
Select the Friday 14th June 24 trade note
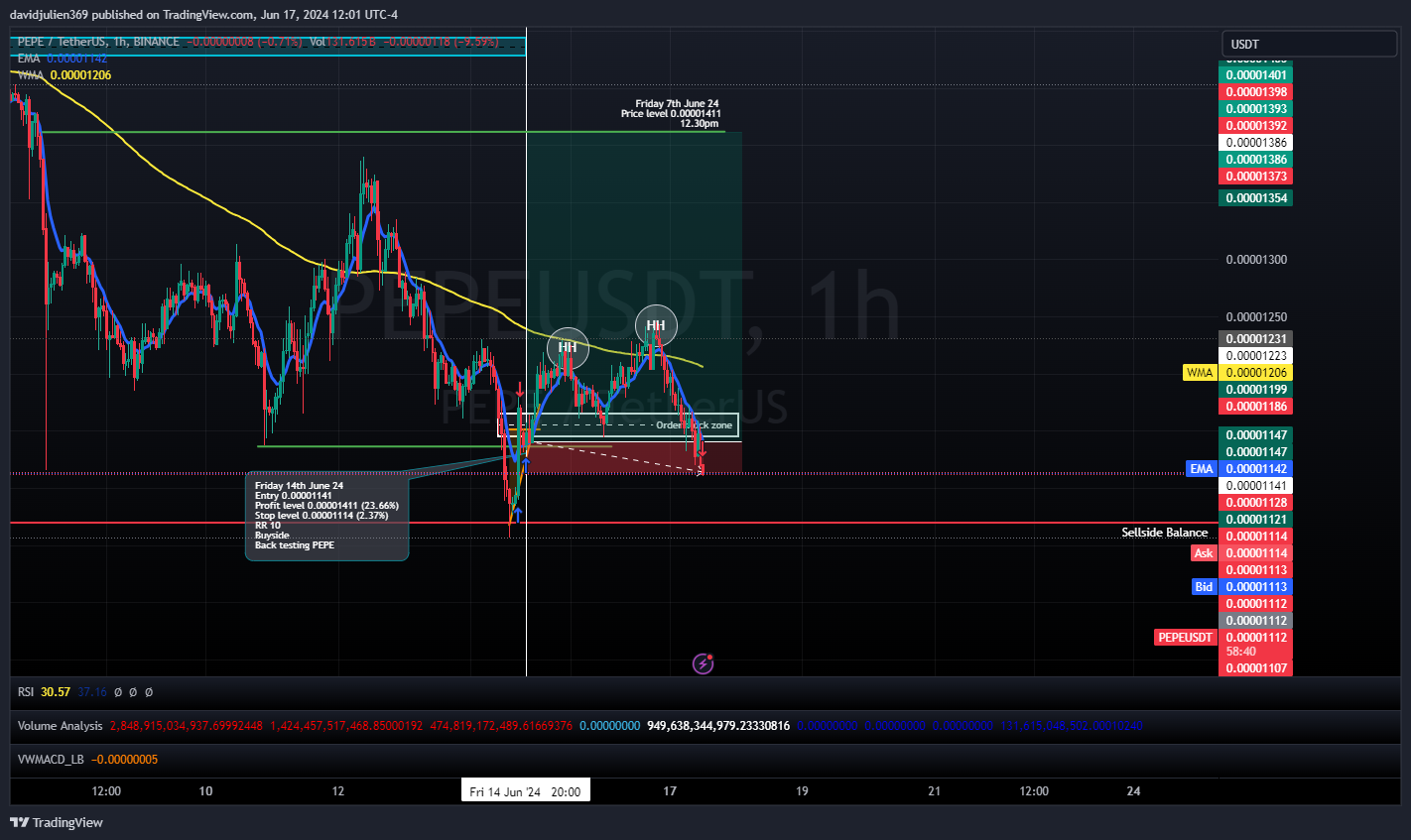[x=326, y=516]
